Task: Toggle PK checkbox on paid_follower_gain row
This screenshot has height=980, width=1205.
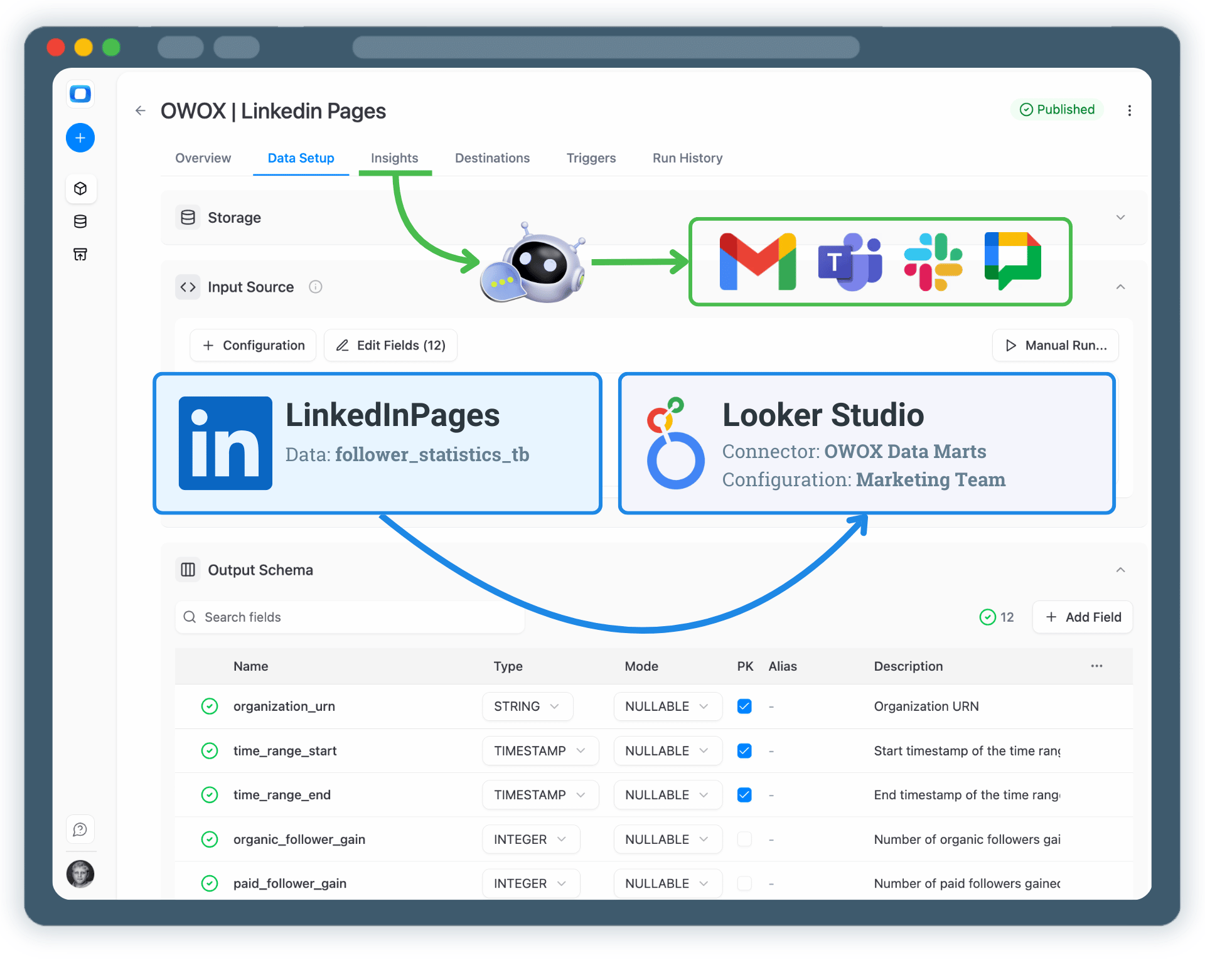Action: tap(744, 883)
